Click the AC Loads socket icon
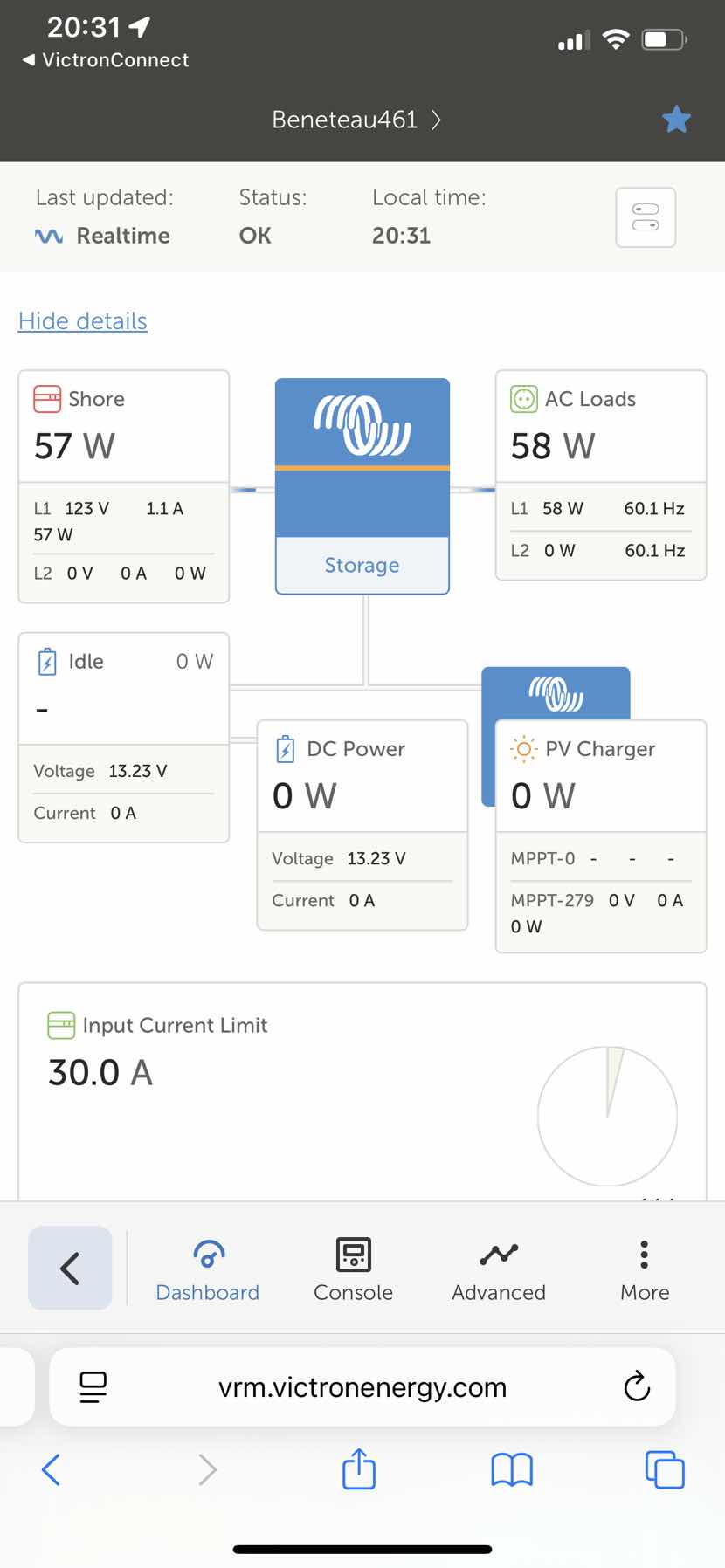The height and width of the screenshot is (1568, 725). point(524,399)
